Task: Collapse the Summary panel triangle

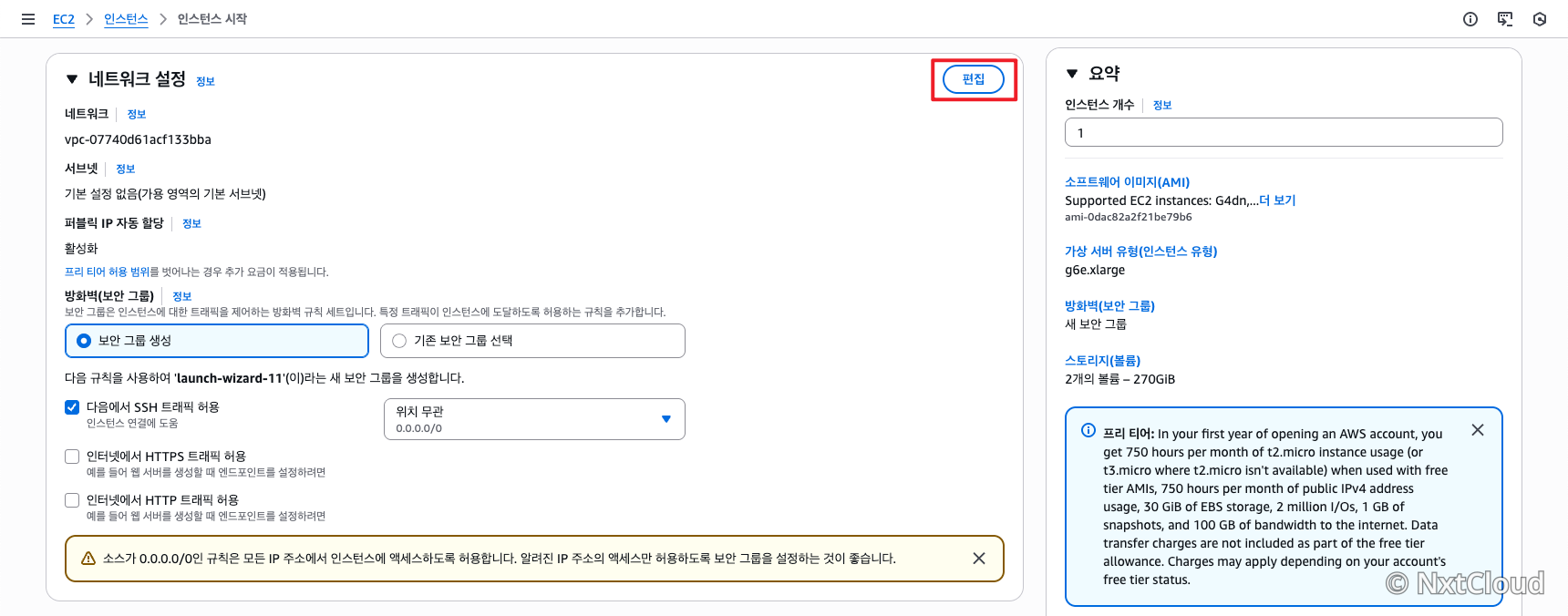Action: click(1072, 74)
